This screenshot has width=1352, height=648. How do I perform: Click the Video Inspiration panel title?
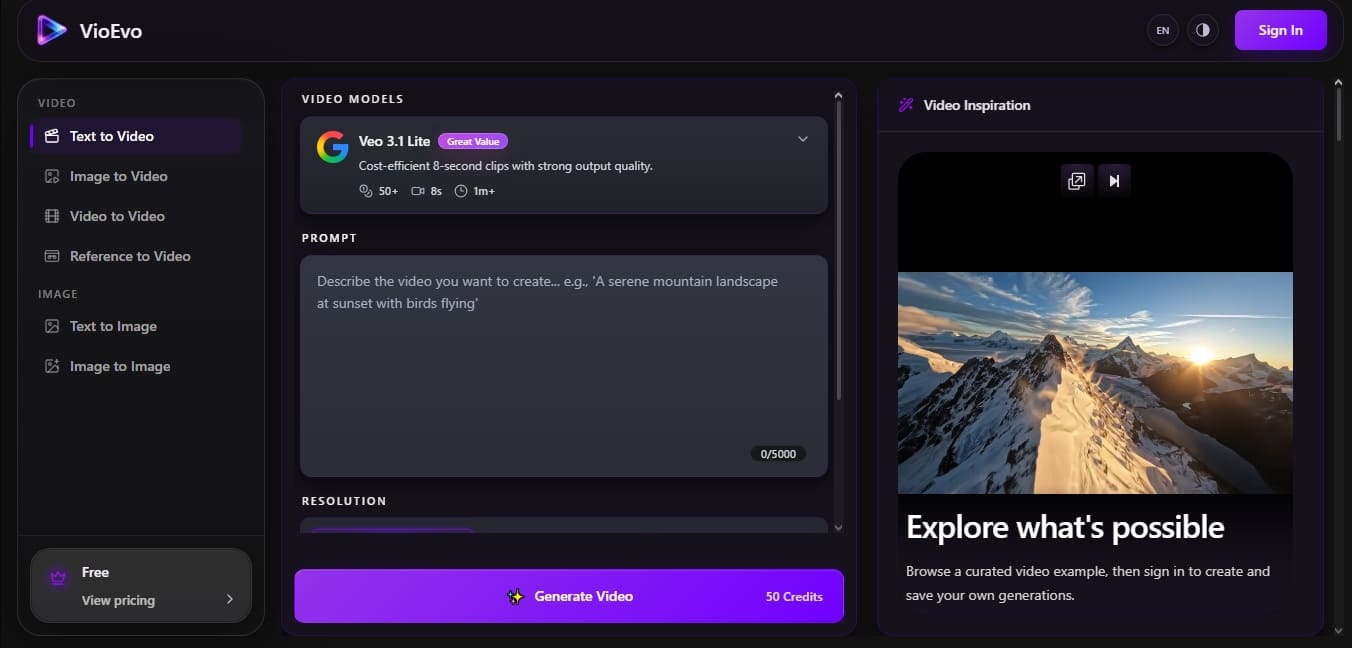tap(977, 105)
